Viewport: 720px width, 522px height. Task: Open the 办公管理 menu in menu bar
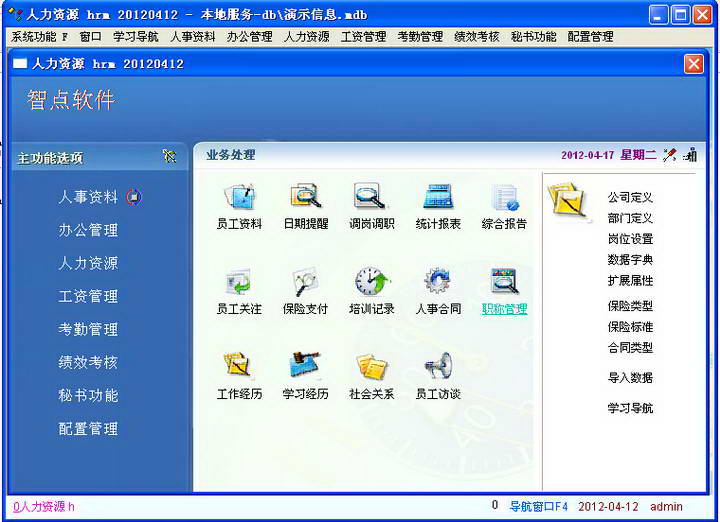point(250,37)
